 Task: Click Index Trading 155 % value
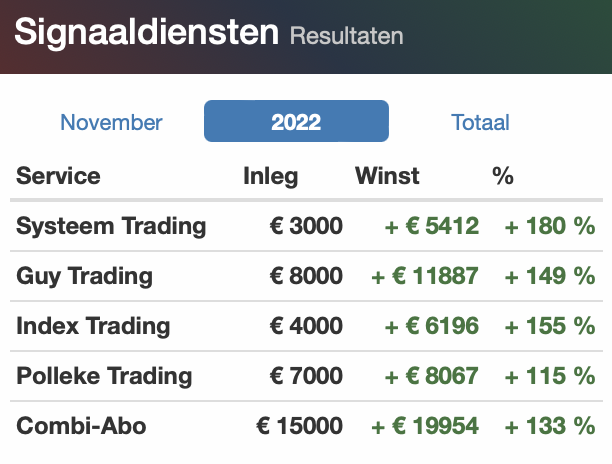[549, 326]
